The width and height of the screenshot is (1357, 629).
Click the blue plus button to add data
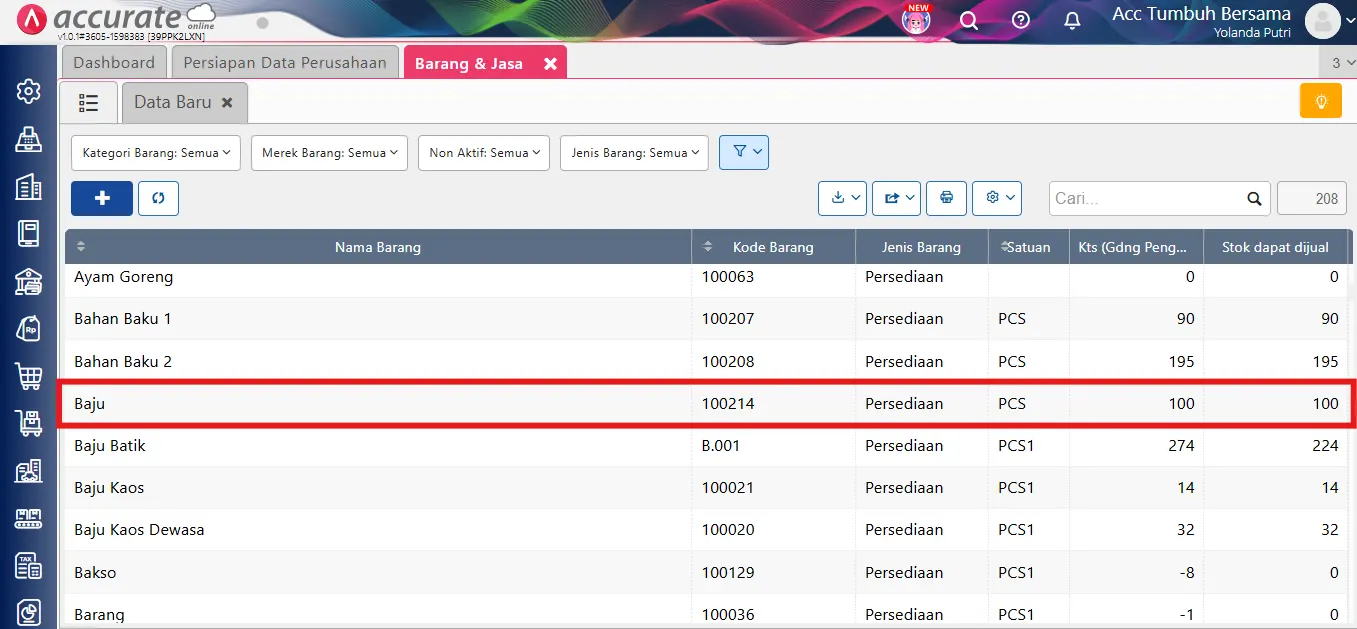[x=101, y=198]
